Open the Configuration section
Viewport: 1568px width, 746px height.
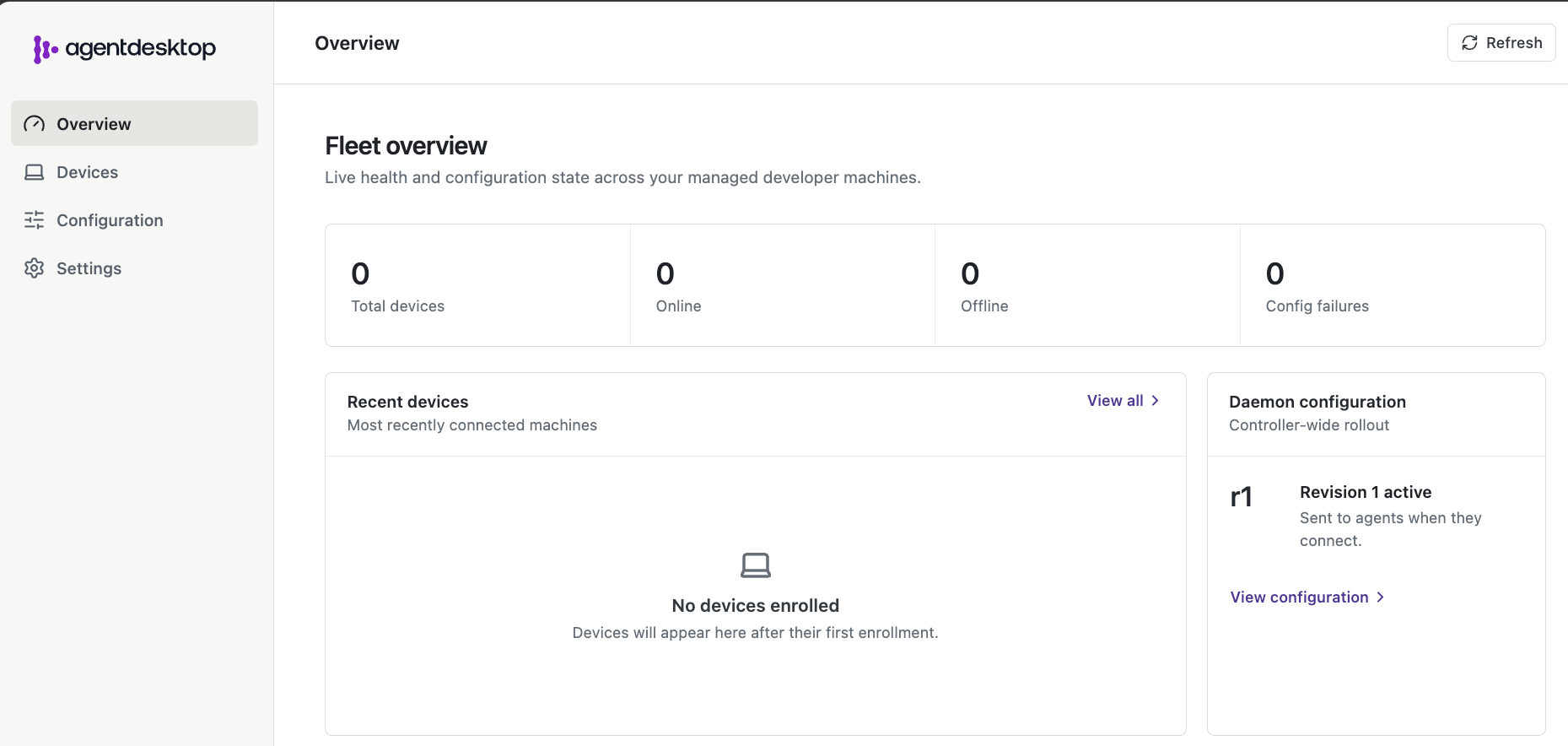tap(134, 220)
